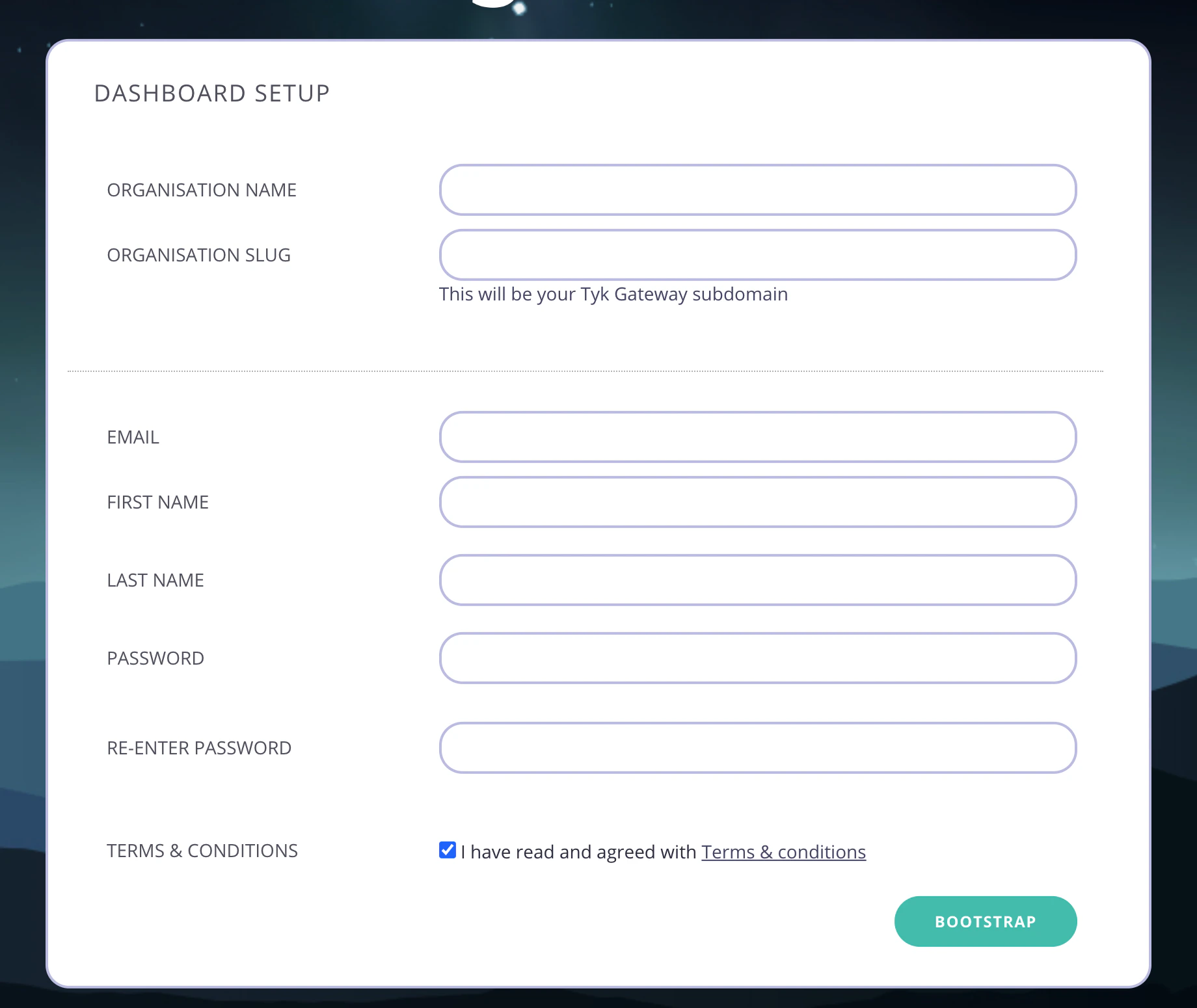Click the Re-enter Password label

coord(199,747)
